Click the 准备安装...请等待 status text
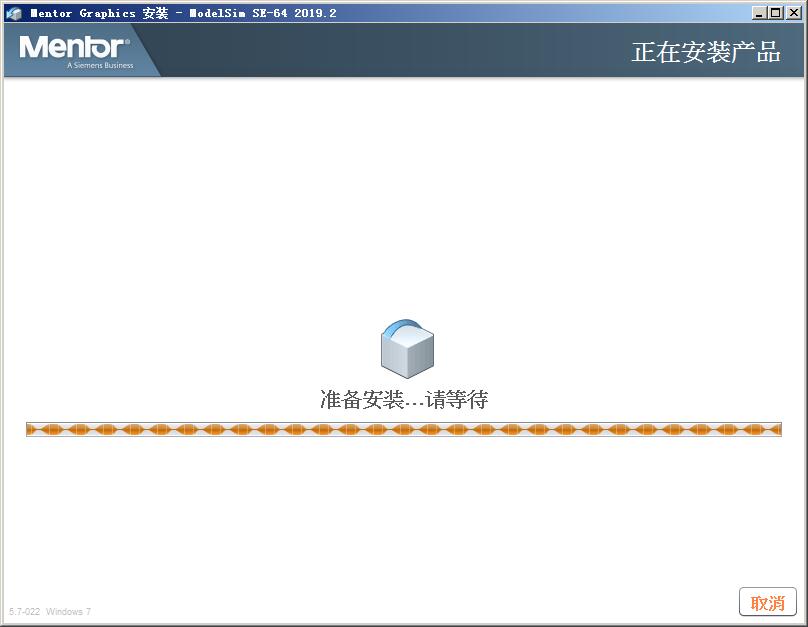The width and height of the screenshot is (808, 627). click(x=404, y=399)
